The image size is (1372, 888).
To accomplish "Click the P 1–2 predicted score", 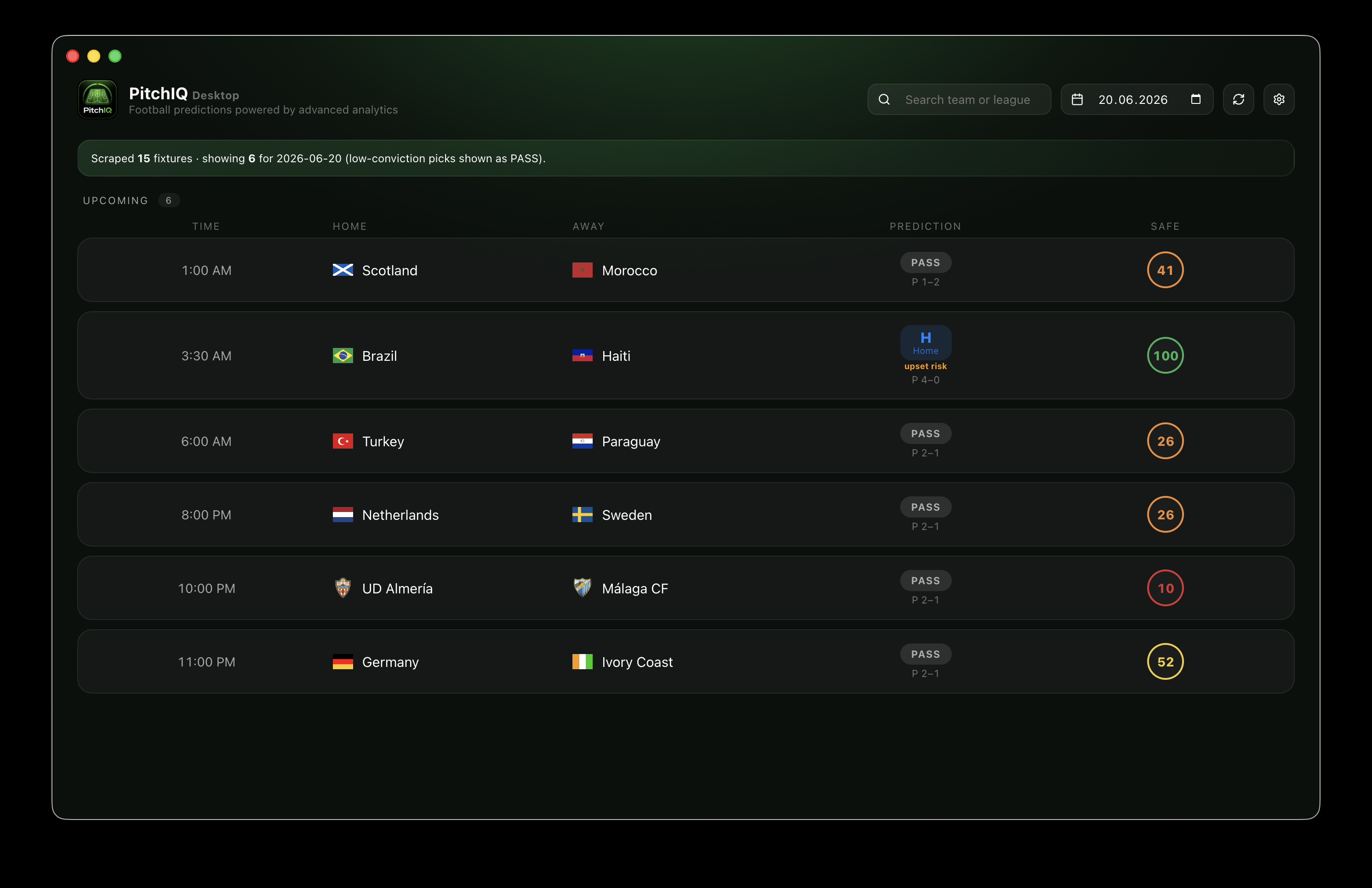I will [x=925, y=282].
